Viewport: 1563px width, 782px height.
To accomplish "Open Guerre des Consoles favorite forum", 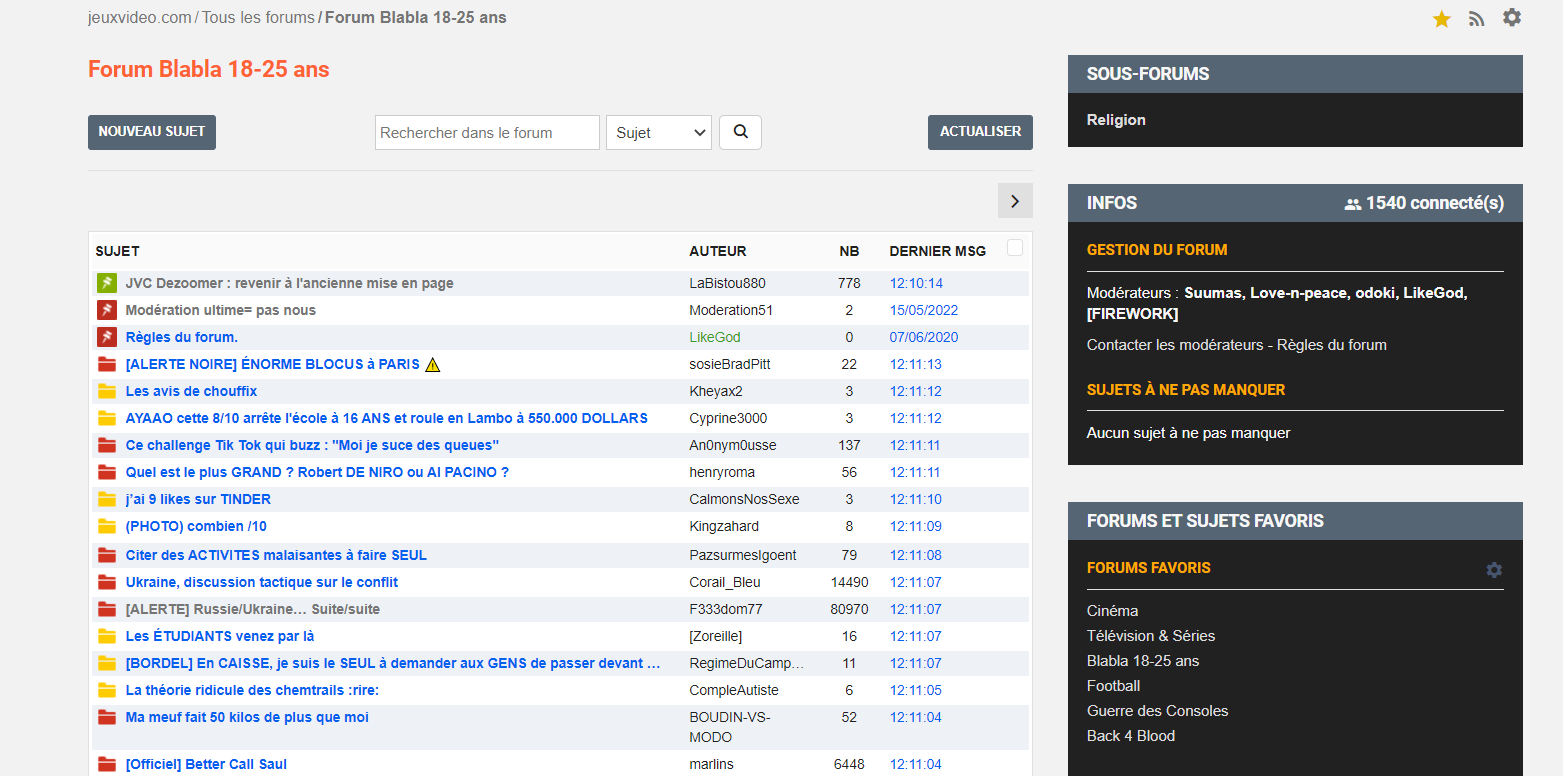I will click(1158, 711).
